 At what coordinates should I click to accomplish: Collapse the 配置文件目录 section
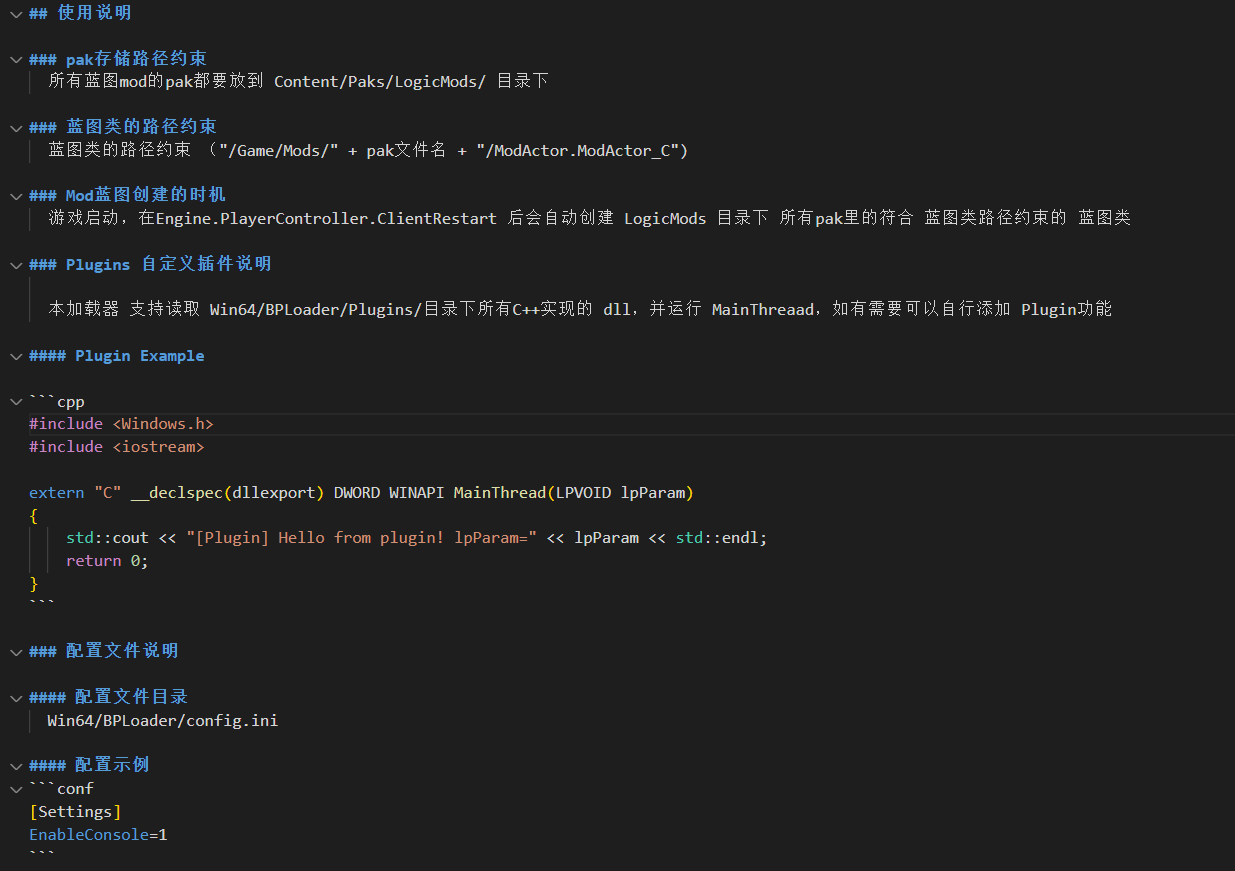click(x=15, y=697)
